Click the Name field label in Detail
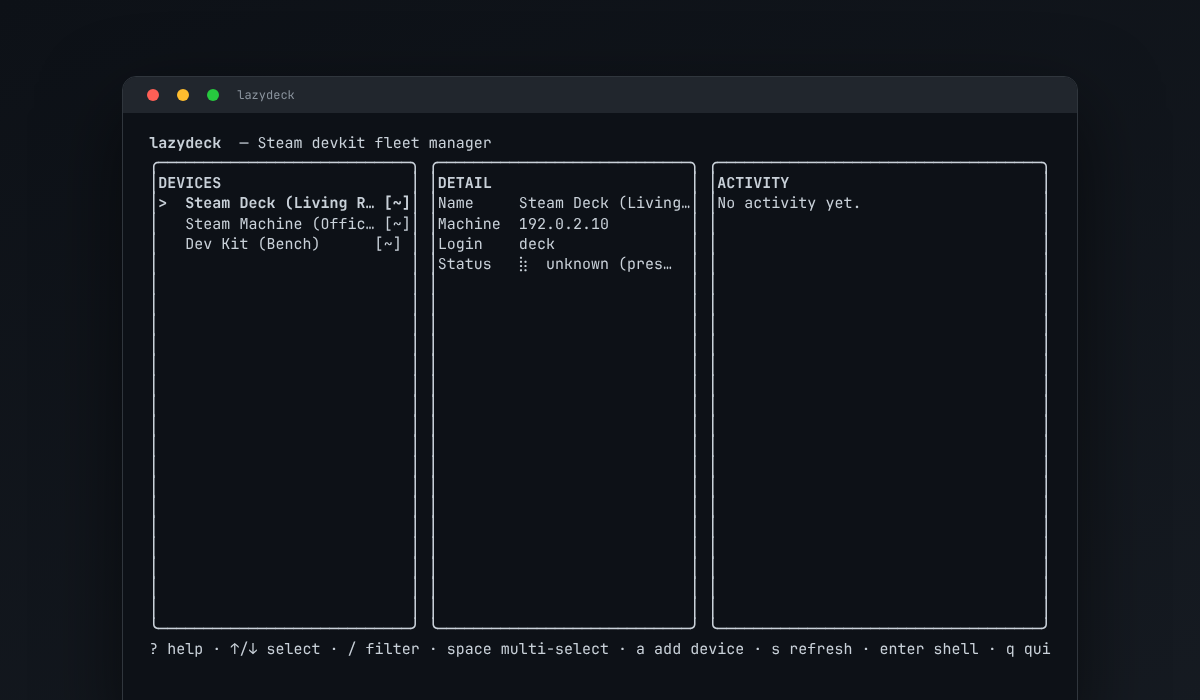 tap(456, 203)
